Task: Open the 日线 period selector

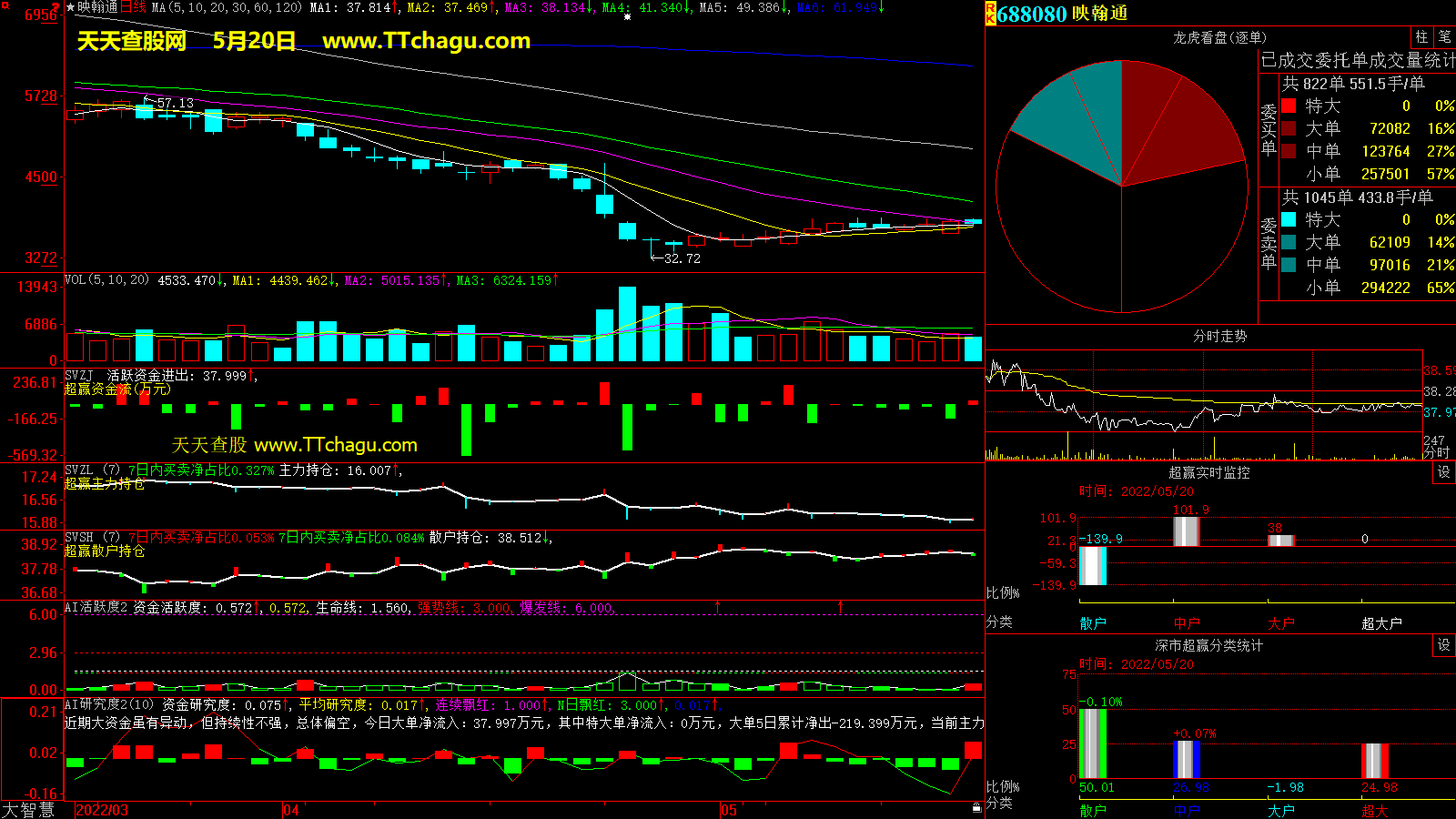Action: [133, 7]
